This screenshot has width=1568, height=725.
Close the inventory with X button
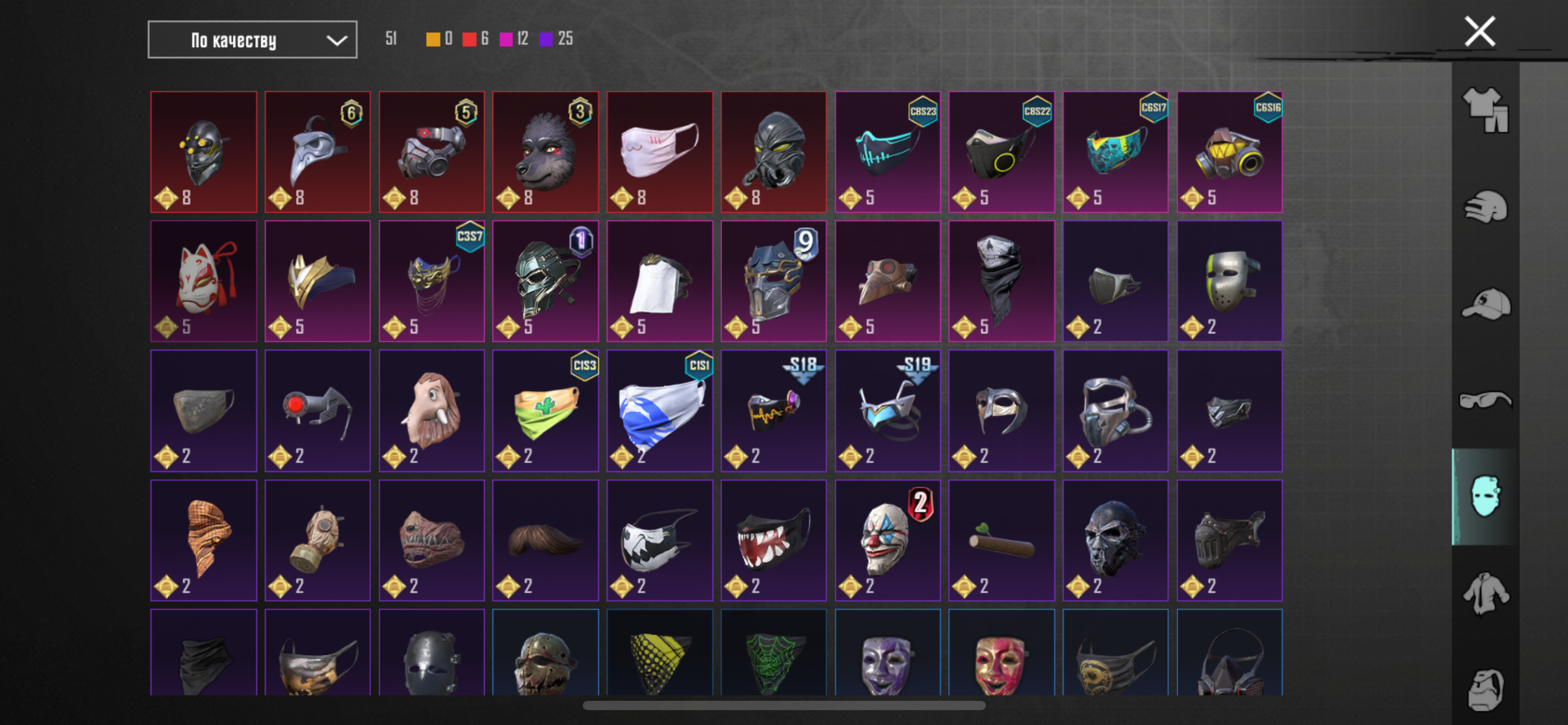point(1479,31)
